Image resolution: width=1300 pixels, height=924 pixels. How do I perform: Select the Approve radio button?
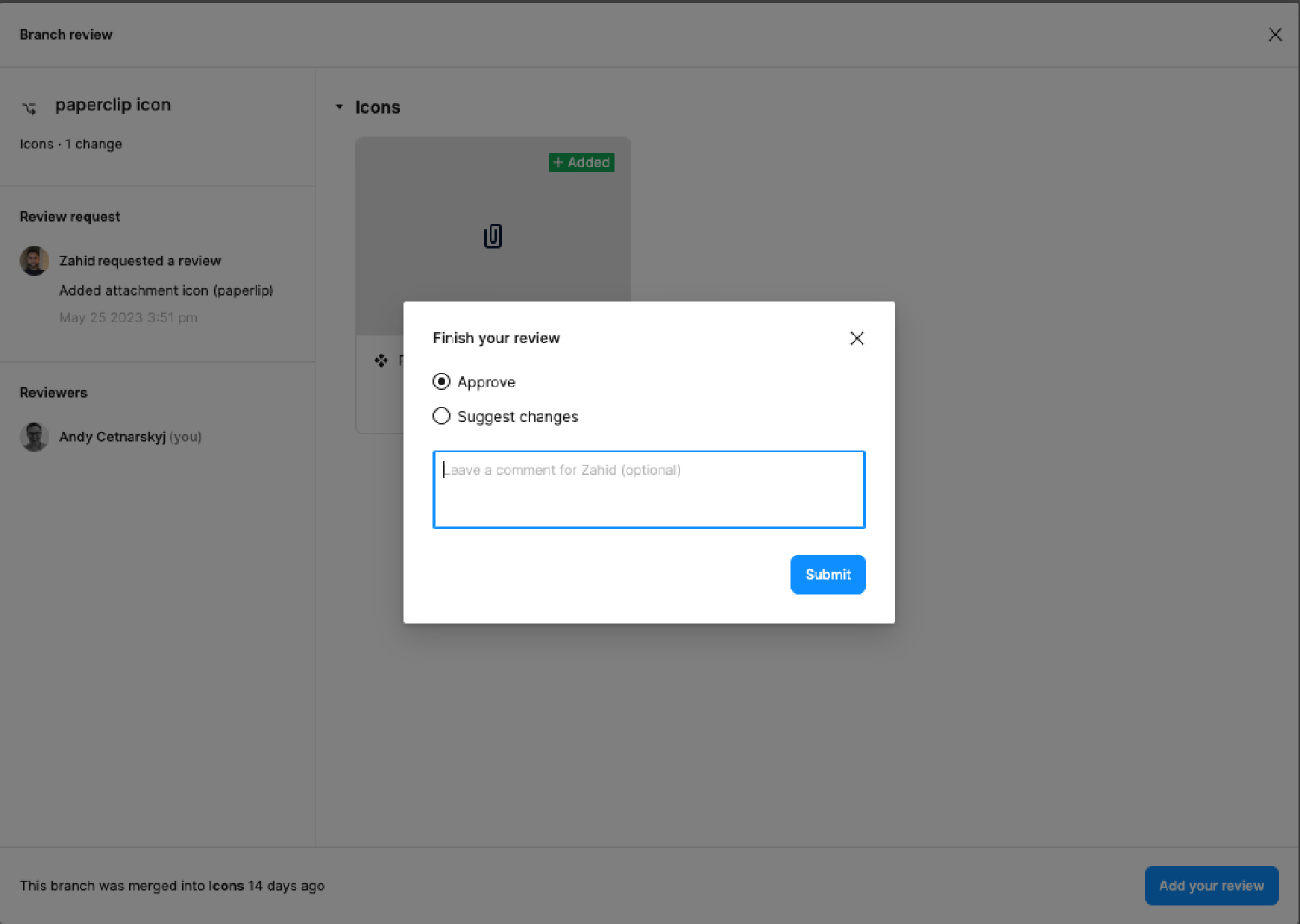pyautogui.click(x=441, y=381)
